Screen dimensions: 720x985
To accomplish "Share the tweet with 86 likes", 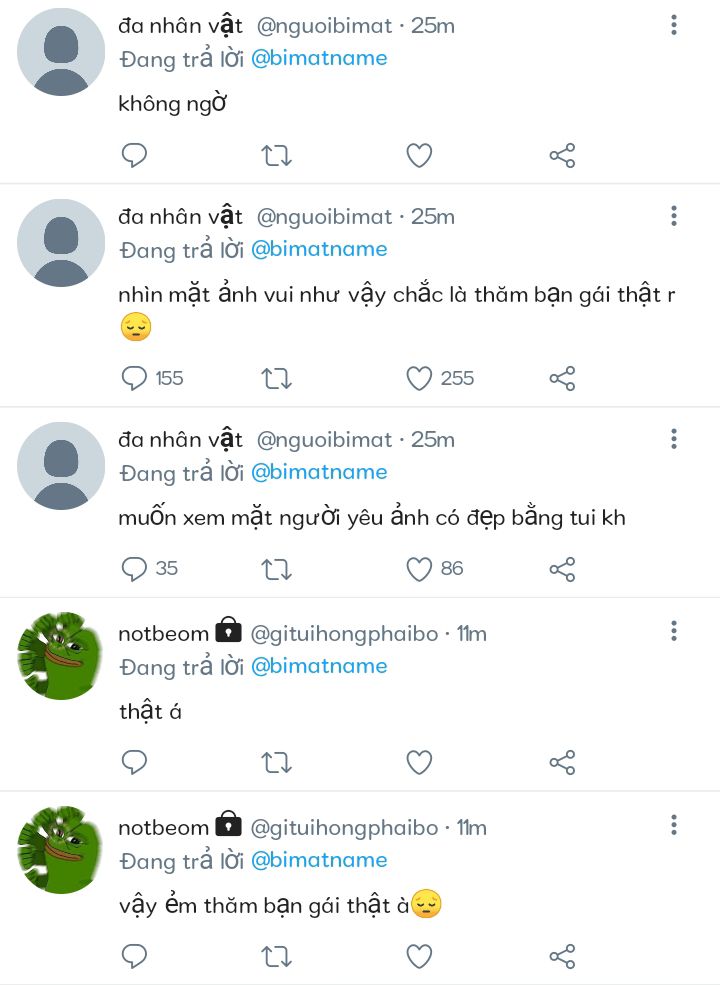I will click(x=562, y=569).
